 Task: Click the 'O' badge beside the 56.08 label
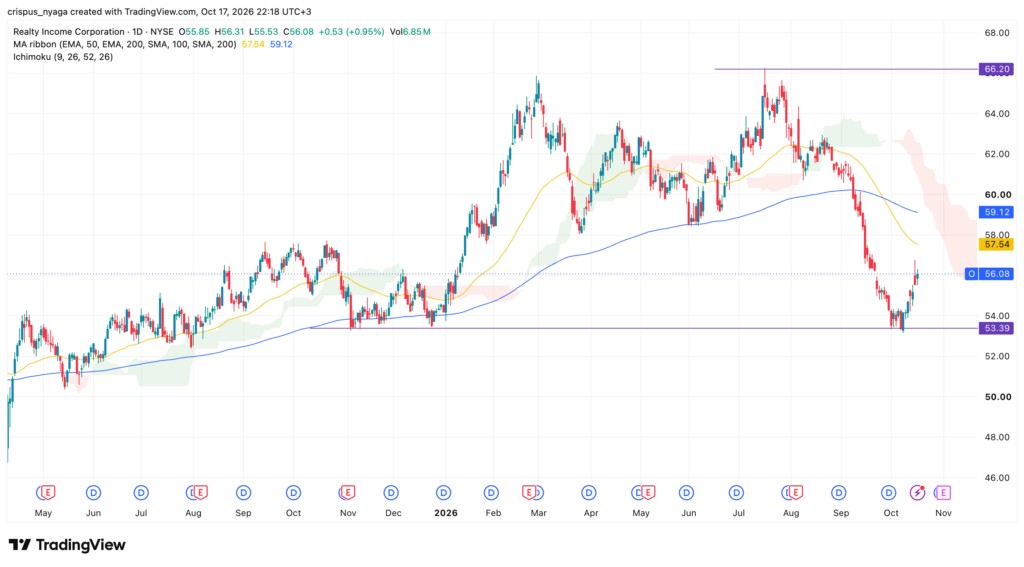click(971, 274)
